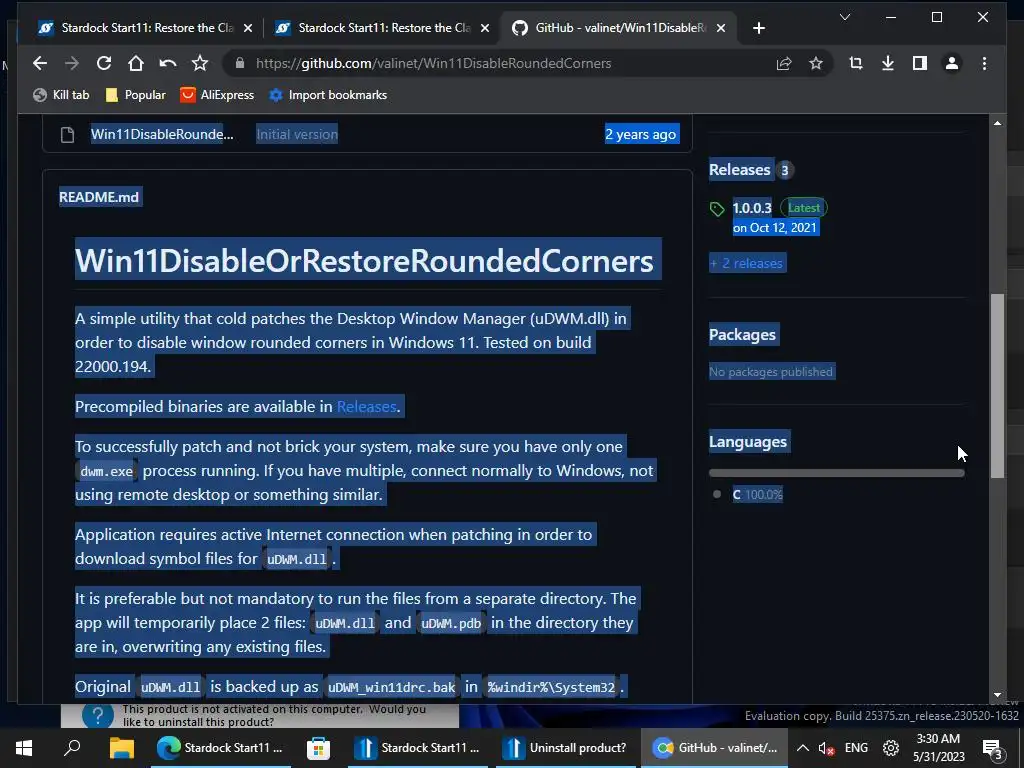Click the GitHub URL address bar
Viewport: 1024px width, 768px height.
[434, 63]
